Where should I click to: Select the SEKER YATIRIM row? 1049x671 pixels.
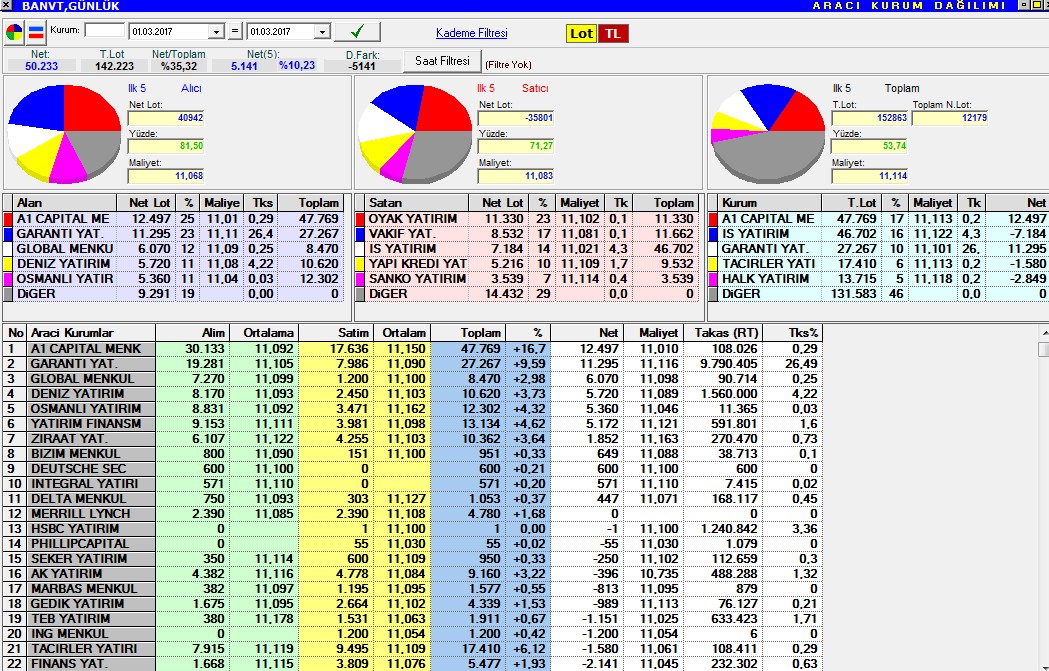tap(413, 559)
